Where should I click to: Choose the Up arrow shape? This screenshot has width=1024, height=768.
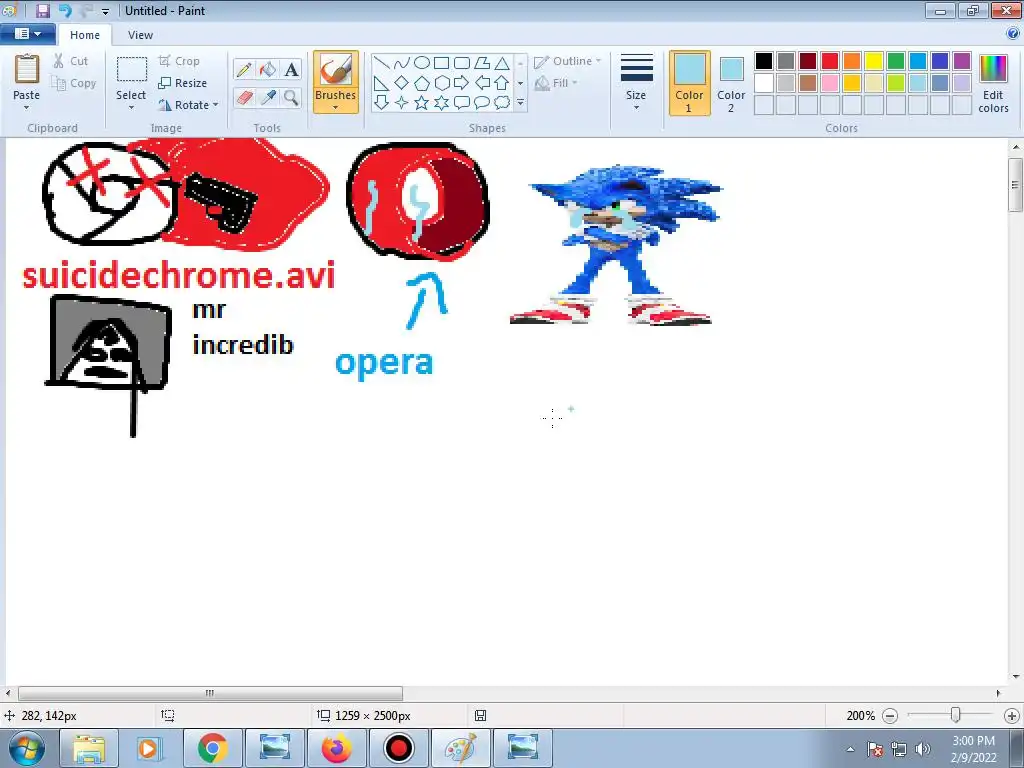click(502, 83)
